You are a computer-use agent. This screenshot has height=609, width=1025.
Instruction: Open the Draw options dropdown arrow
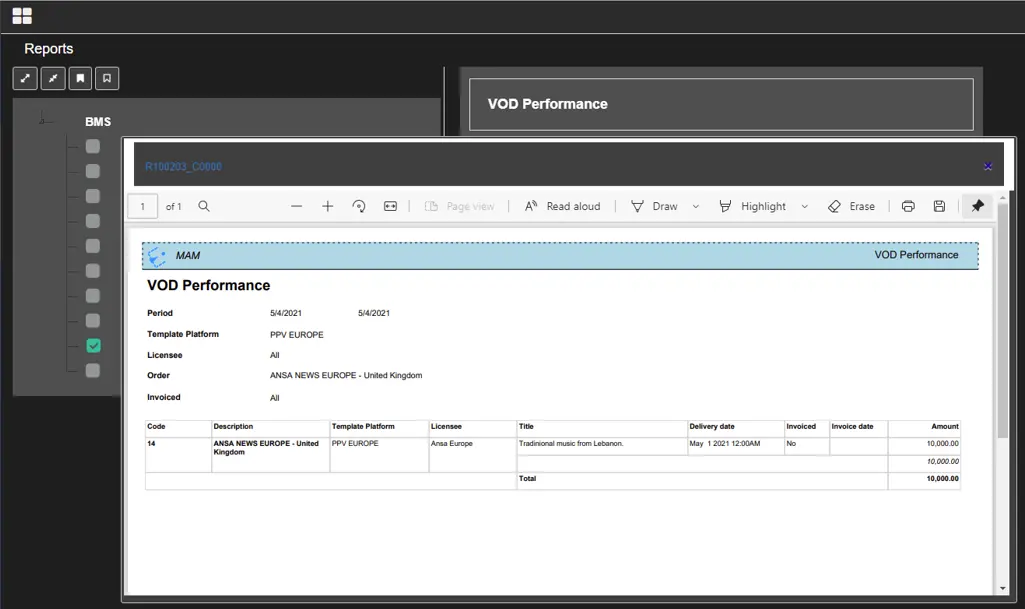click(x=696, y=206)
